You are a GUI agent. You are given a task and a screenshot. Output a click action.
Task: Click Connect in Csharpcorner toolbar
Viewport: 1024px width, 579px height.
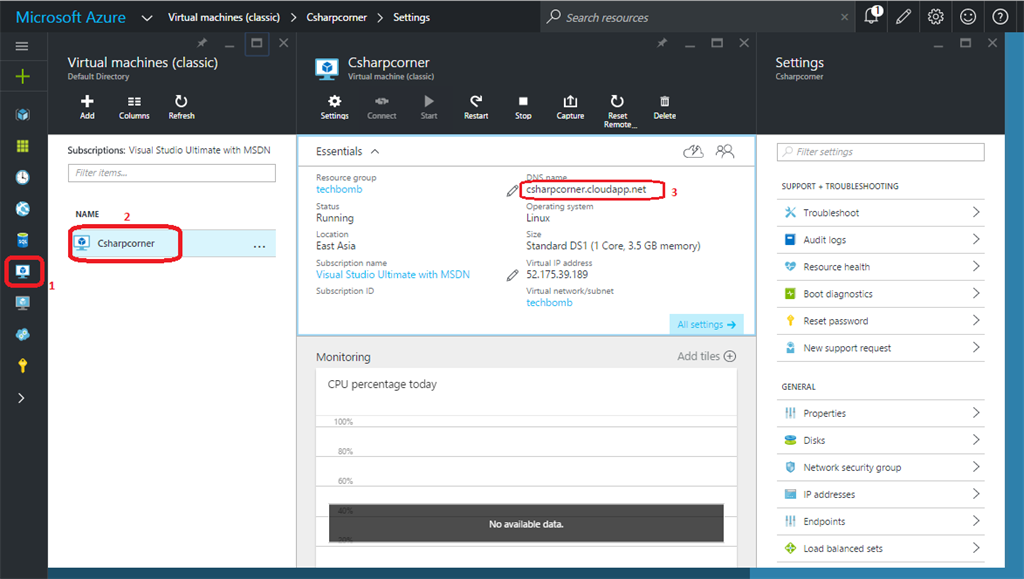[x=381, y=107]
